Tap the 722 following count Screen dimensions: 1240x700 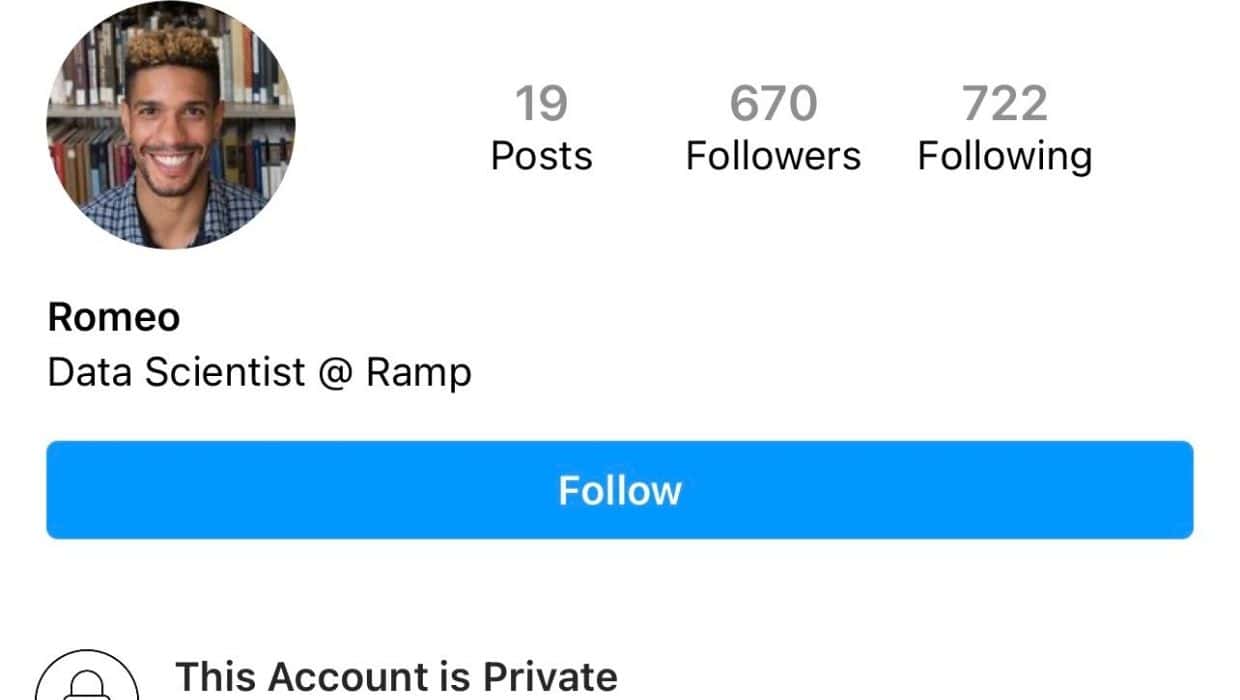[1004, 104]
